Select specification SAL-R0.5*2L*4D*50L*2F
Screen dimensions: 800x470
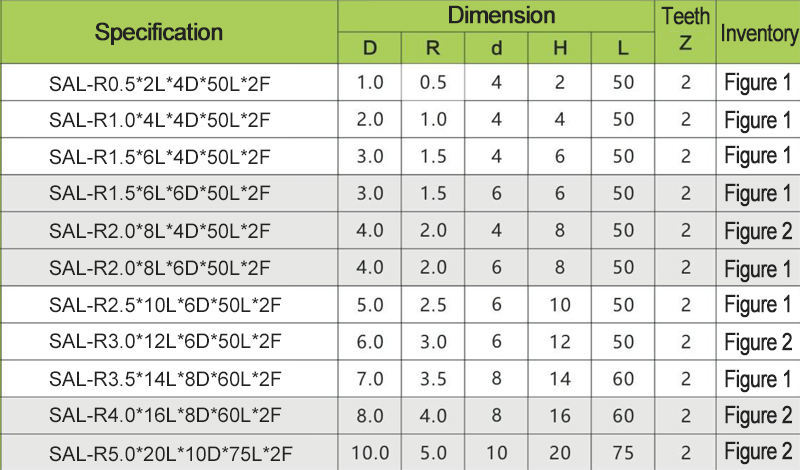pos(160,84)
